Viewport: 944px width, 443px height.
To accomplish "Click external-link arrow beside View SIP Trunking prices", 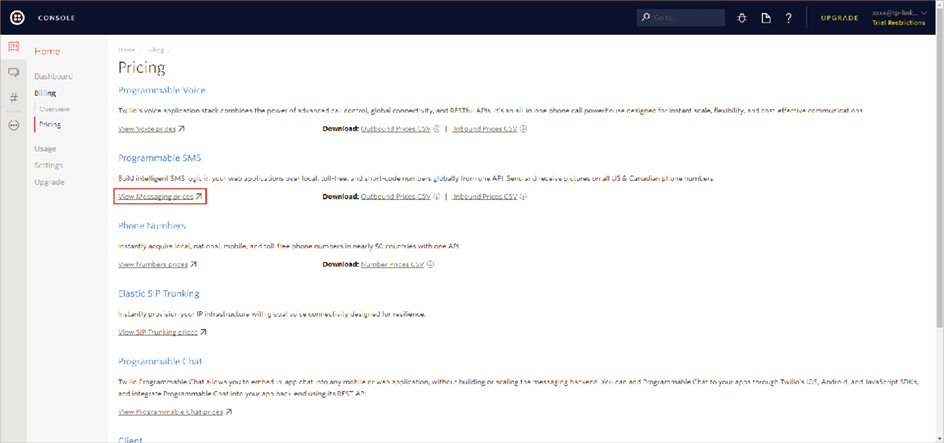I will (203, 332).
